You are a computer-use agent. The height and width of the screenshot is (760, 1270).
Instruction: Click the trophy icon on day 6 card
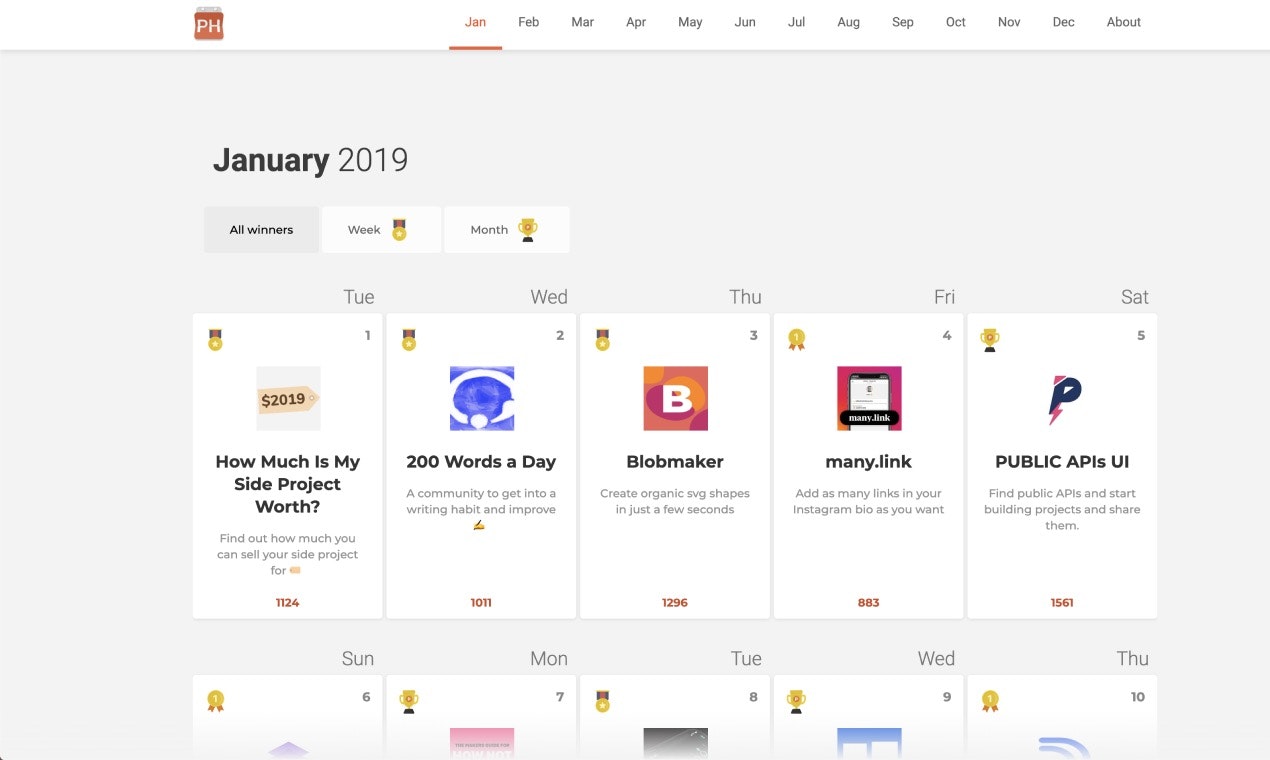[x=215, y=700]
